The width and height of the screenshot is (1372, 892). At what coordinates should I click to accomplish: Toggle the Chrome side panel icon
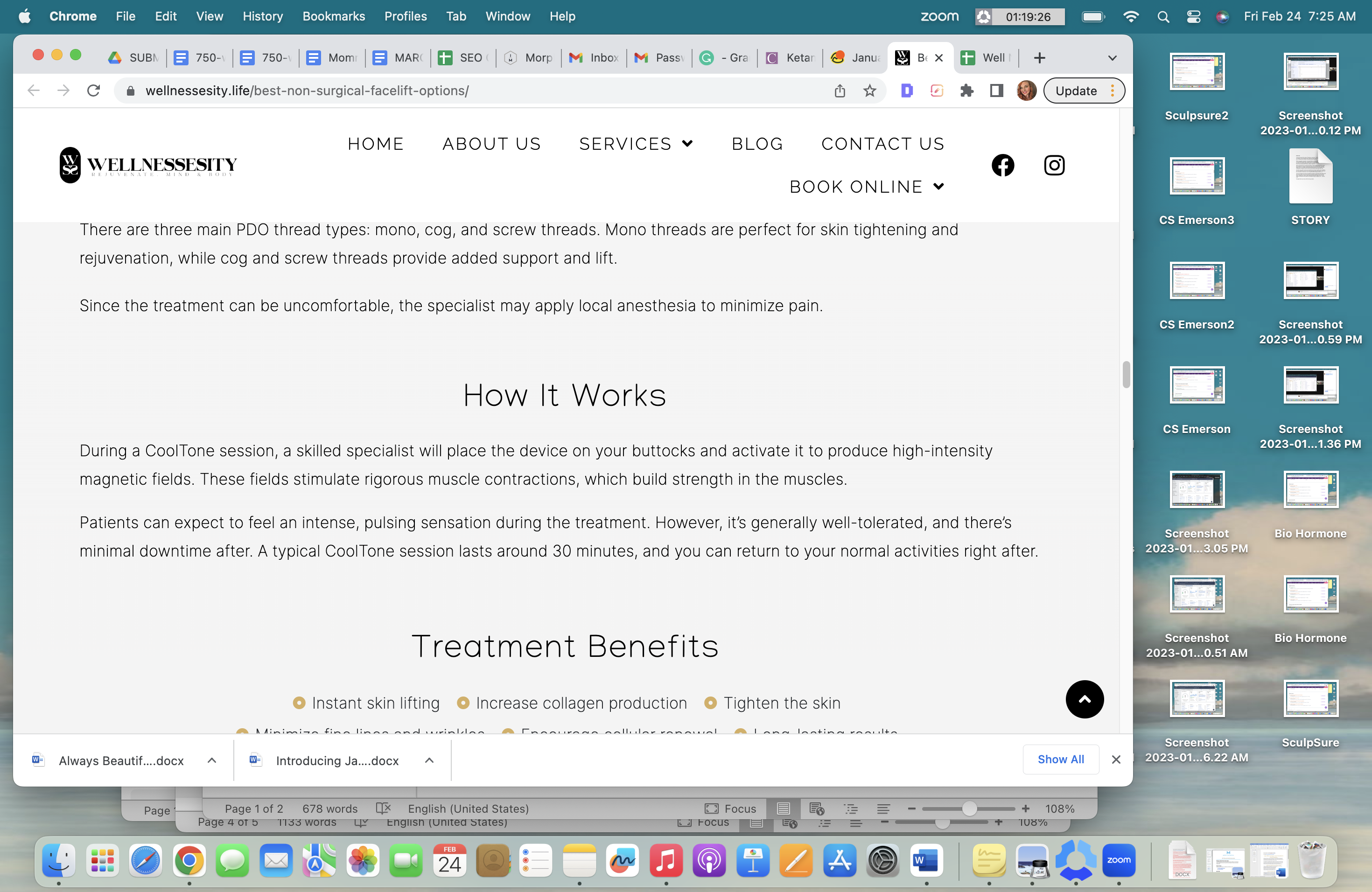[996, 91]
